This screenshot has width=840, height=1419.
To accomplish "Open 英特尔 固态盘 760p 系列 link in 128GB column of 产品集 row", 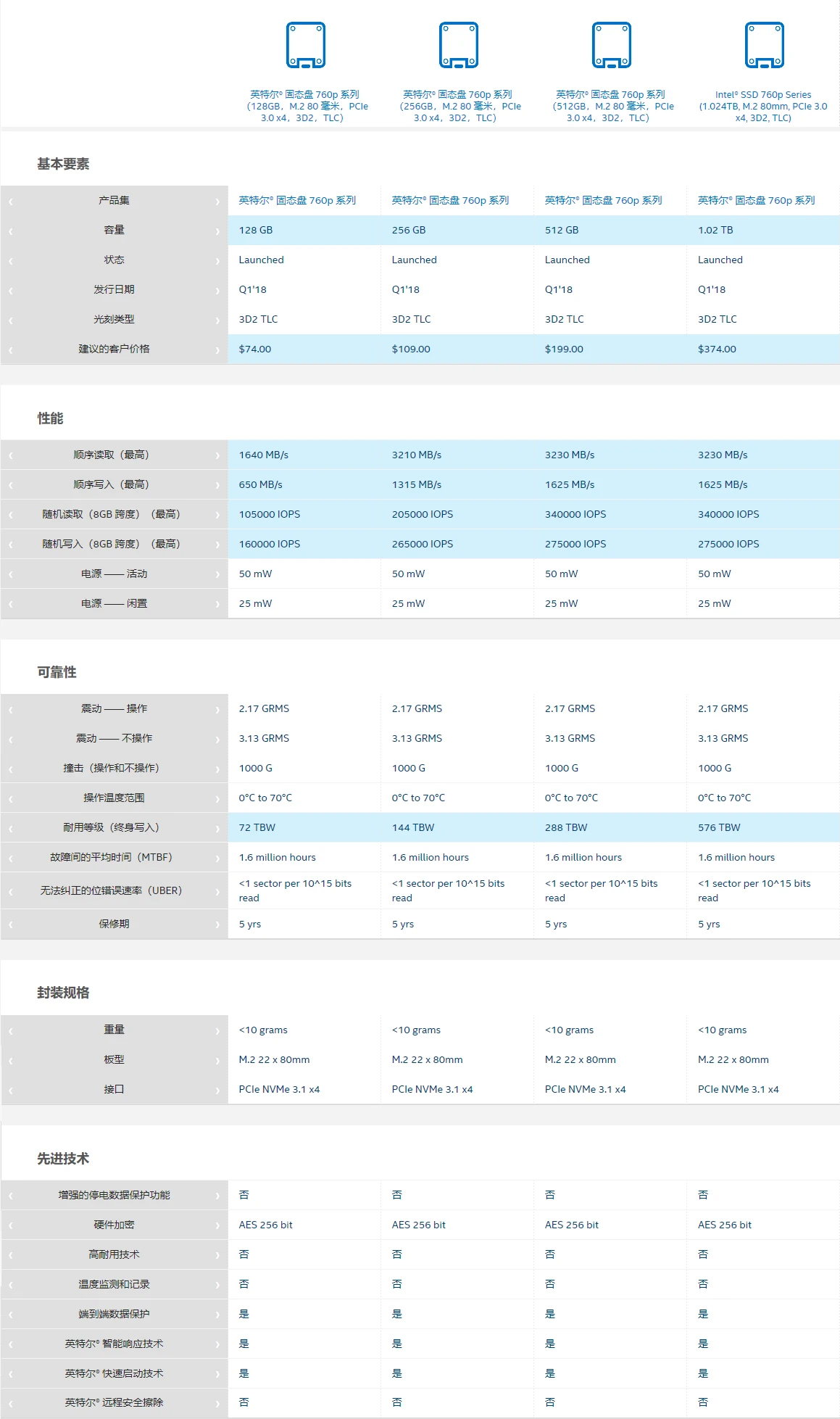I will point(297,200).
